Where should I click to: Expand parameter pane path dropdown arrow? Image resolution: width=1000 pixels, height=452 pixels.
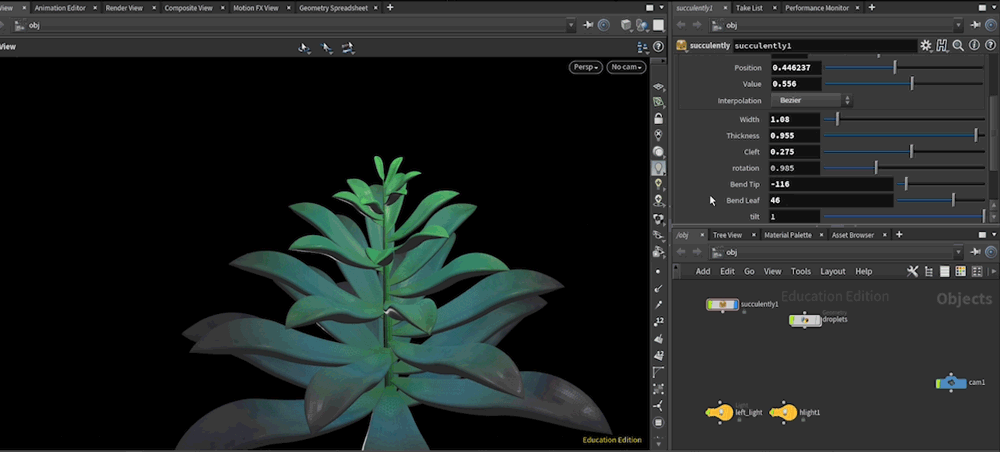[958, 25]
